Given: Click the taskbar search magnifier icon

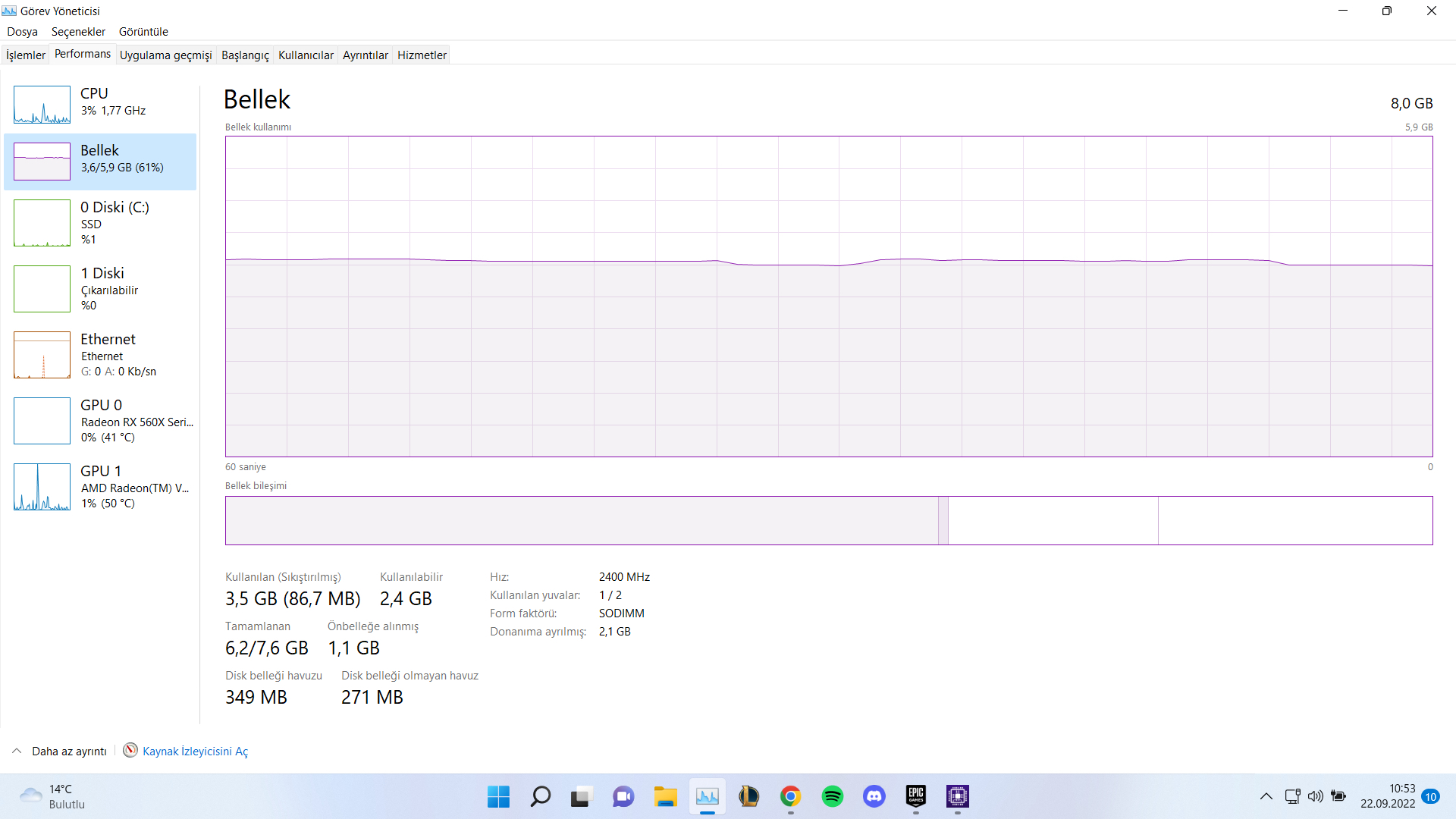Looking at the screenshot, I should 540,796.
